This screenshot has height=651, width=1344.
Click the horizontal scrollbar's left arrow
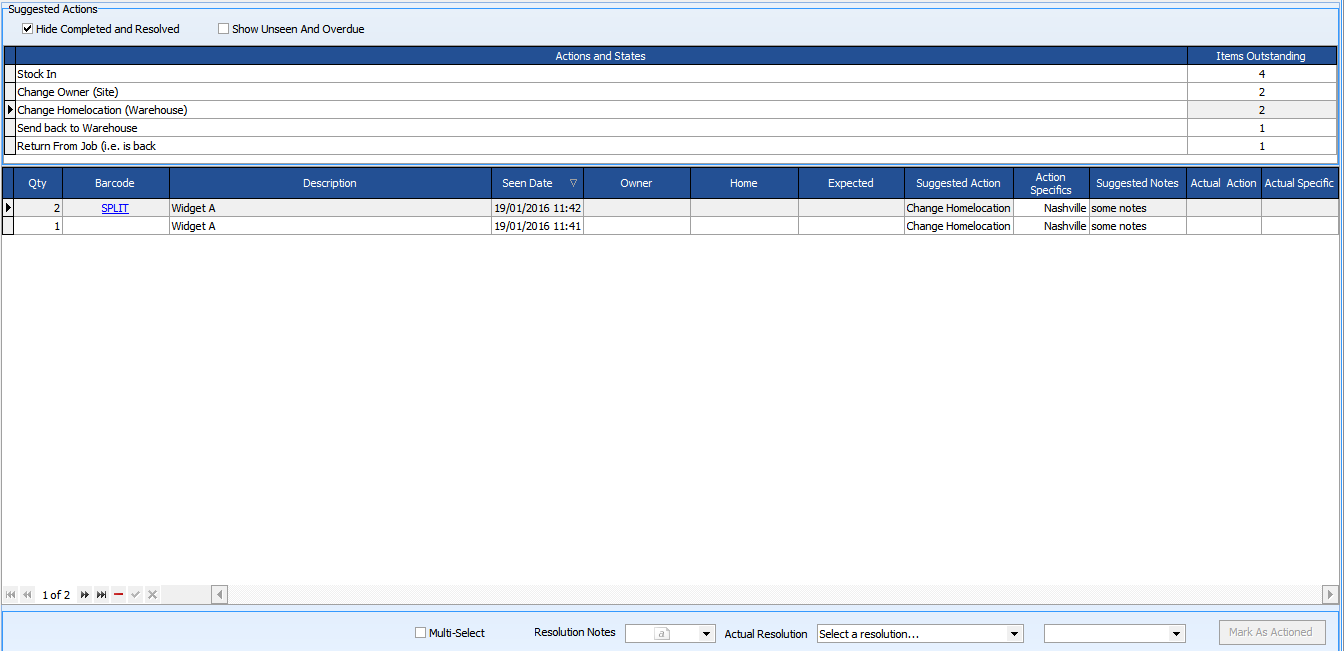click(x=219, y=594)
